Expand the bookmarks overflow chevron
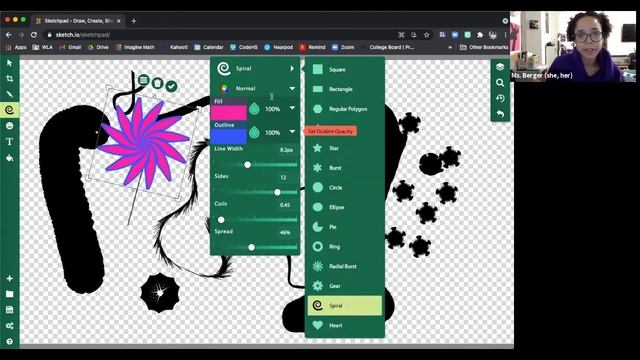 (450, 47)
